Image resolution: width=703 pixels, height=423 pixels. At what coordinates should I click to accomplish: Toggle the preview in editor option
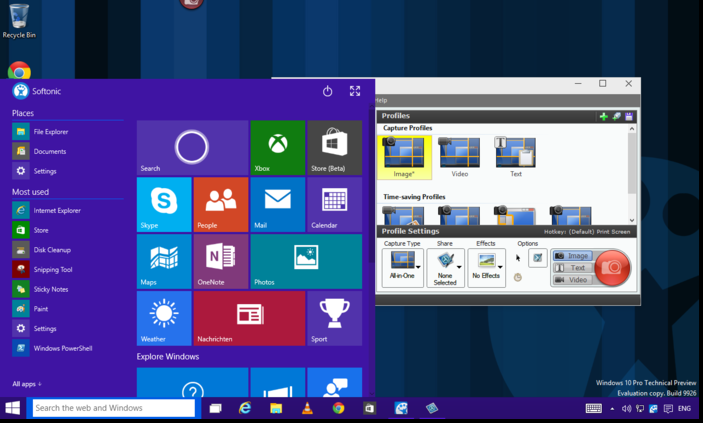(538, 258)
